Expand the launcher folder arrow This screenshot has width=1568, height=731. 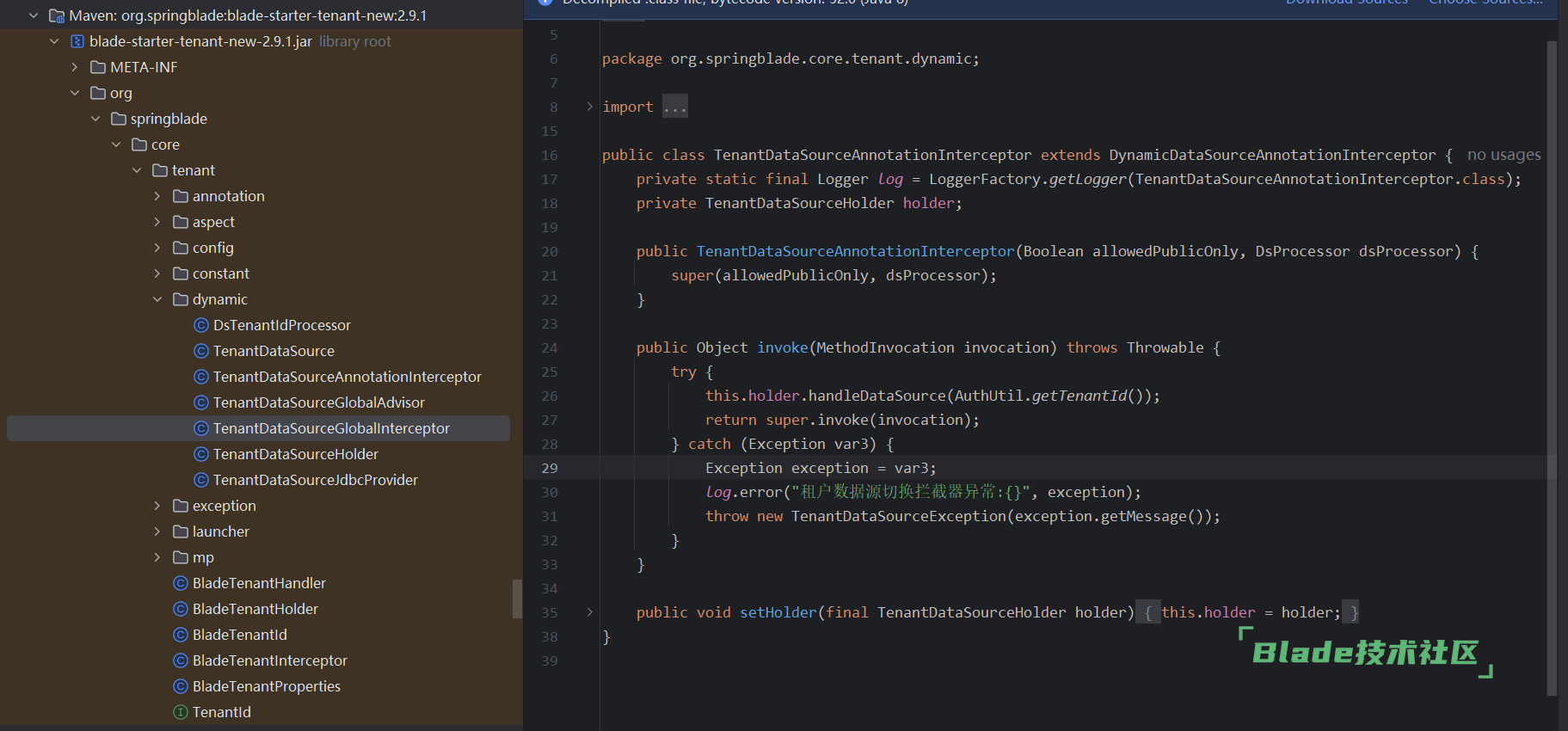[x=157, y=531]
